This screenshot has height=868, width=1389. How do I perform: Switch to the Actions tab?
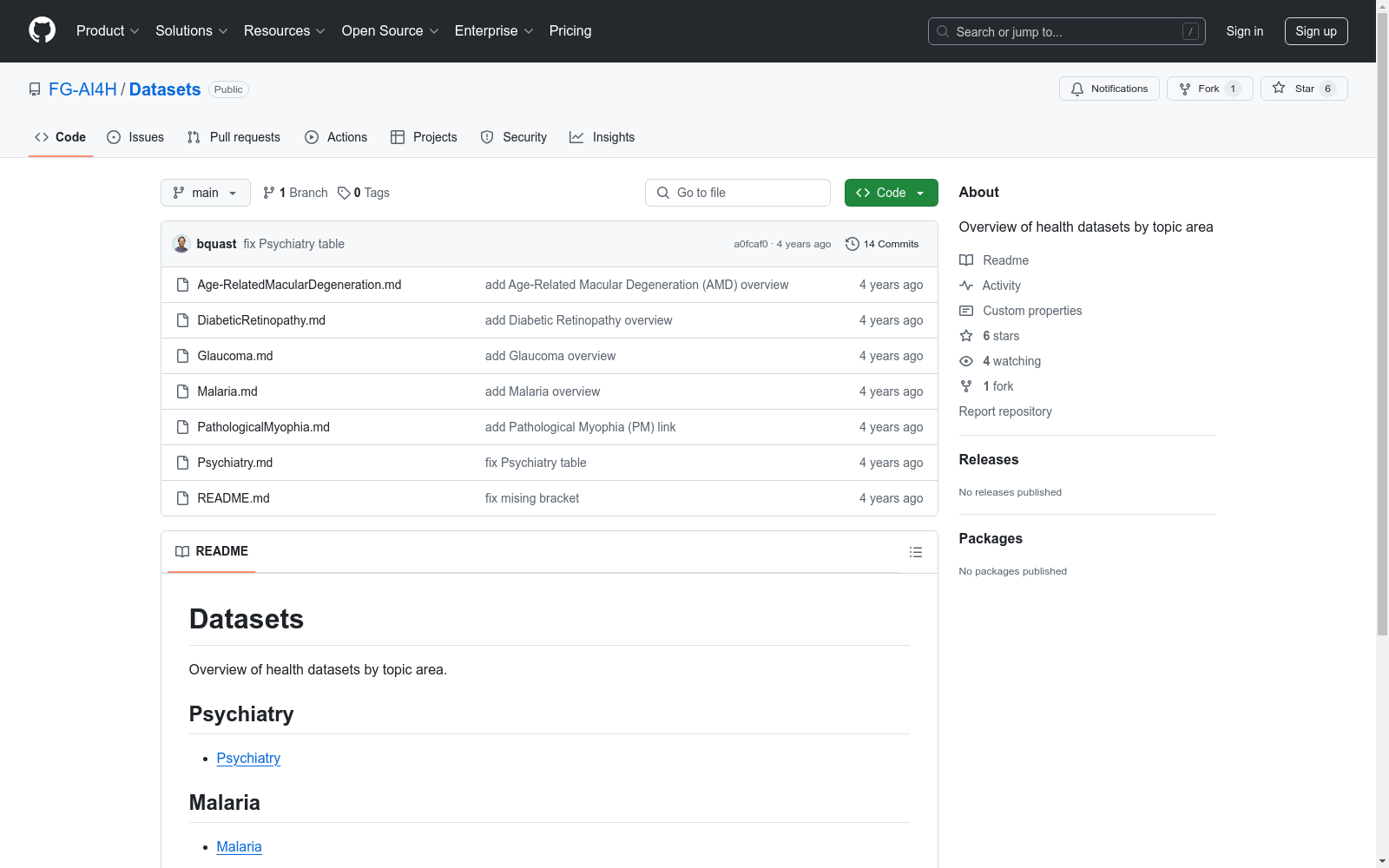(336, 137)
